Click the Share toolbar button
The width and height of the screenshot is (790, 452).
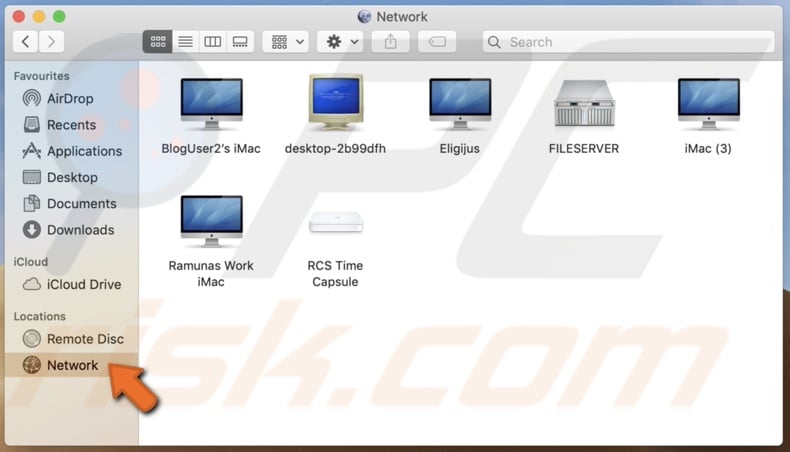click(x=390, y=42)
